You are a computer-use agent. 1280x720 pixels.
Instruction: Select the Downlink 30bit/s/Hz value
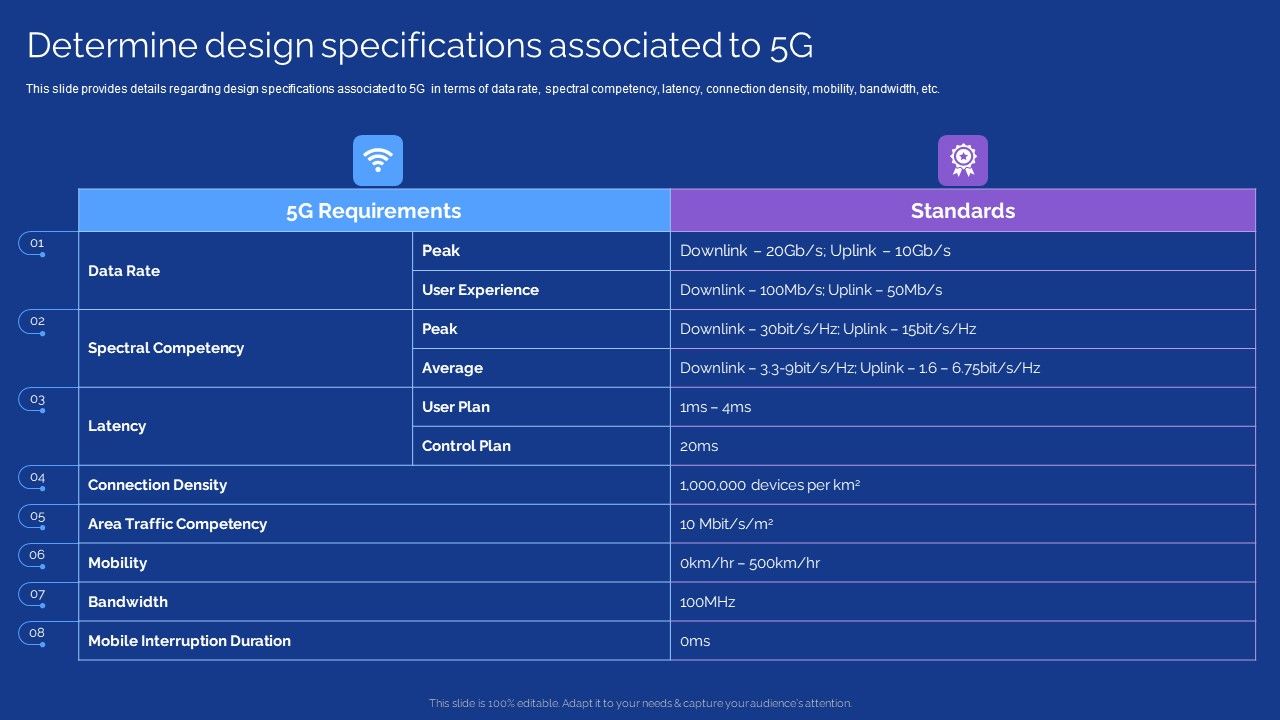[x=828, y=329]
